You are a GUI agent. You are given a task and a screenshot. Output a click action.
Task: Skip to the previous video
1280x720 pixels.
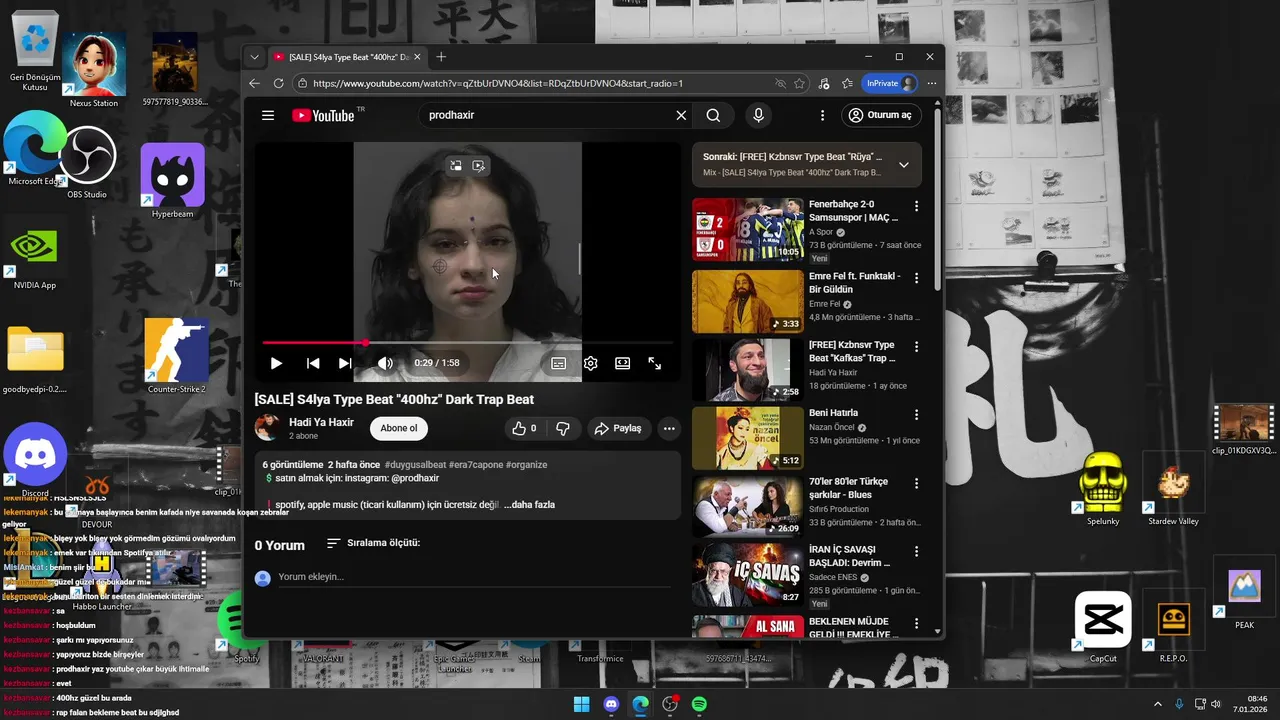coord(313,363)
